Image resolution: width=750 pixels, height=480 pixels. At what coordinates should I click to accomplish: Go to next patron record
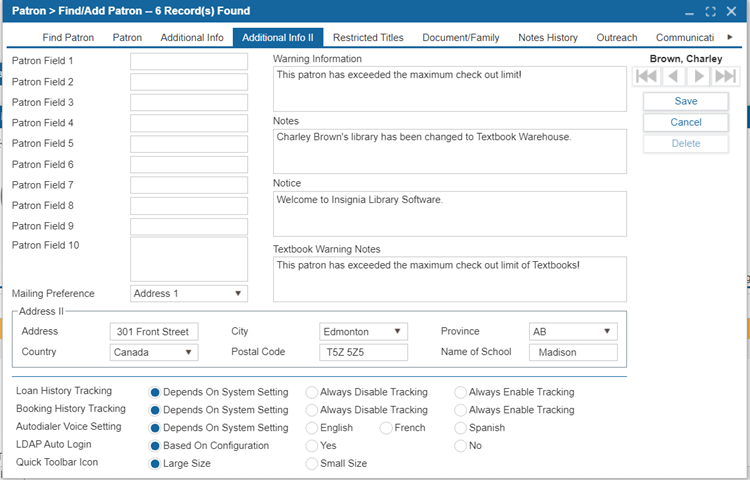(699, 76)
